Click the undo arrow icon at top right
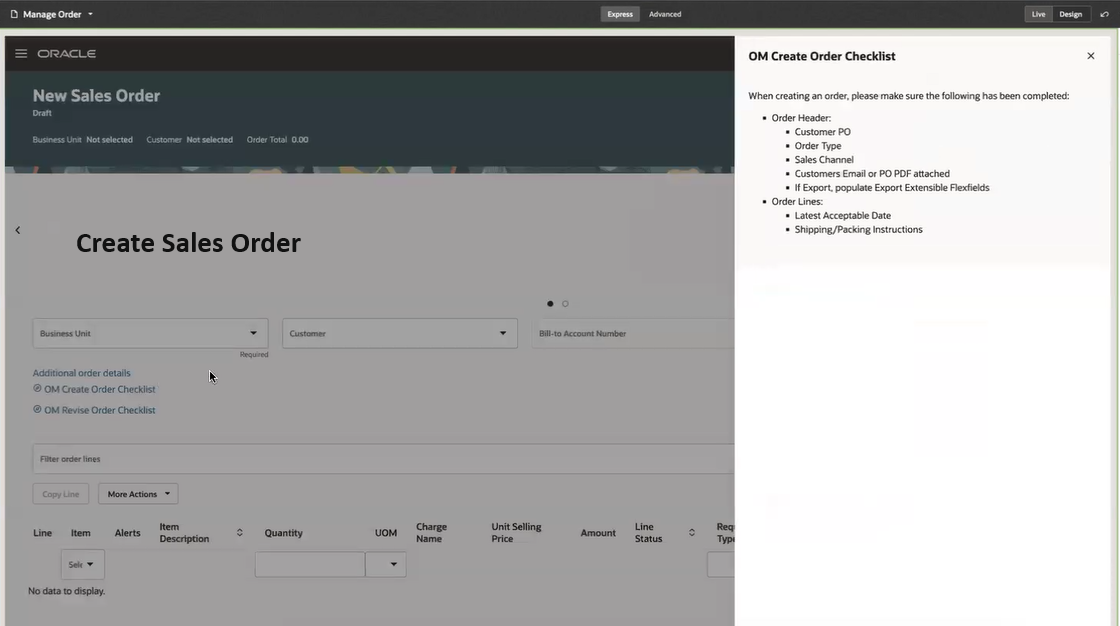Image resolution: width=1120 pixels, height=626 pixels. click(1104, 14)
